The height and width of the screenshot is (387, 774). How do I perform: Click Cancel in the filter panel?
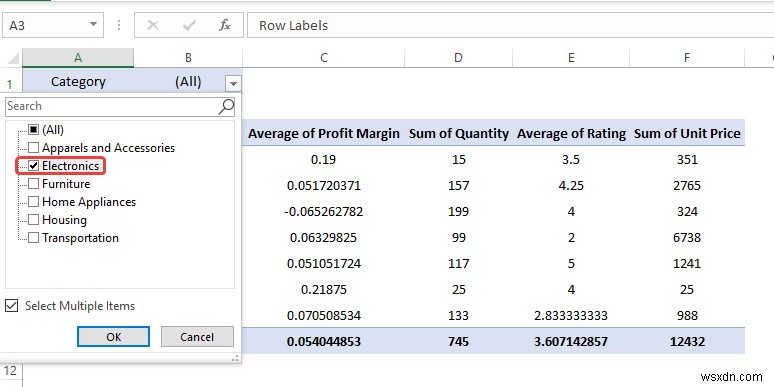197,337
